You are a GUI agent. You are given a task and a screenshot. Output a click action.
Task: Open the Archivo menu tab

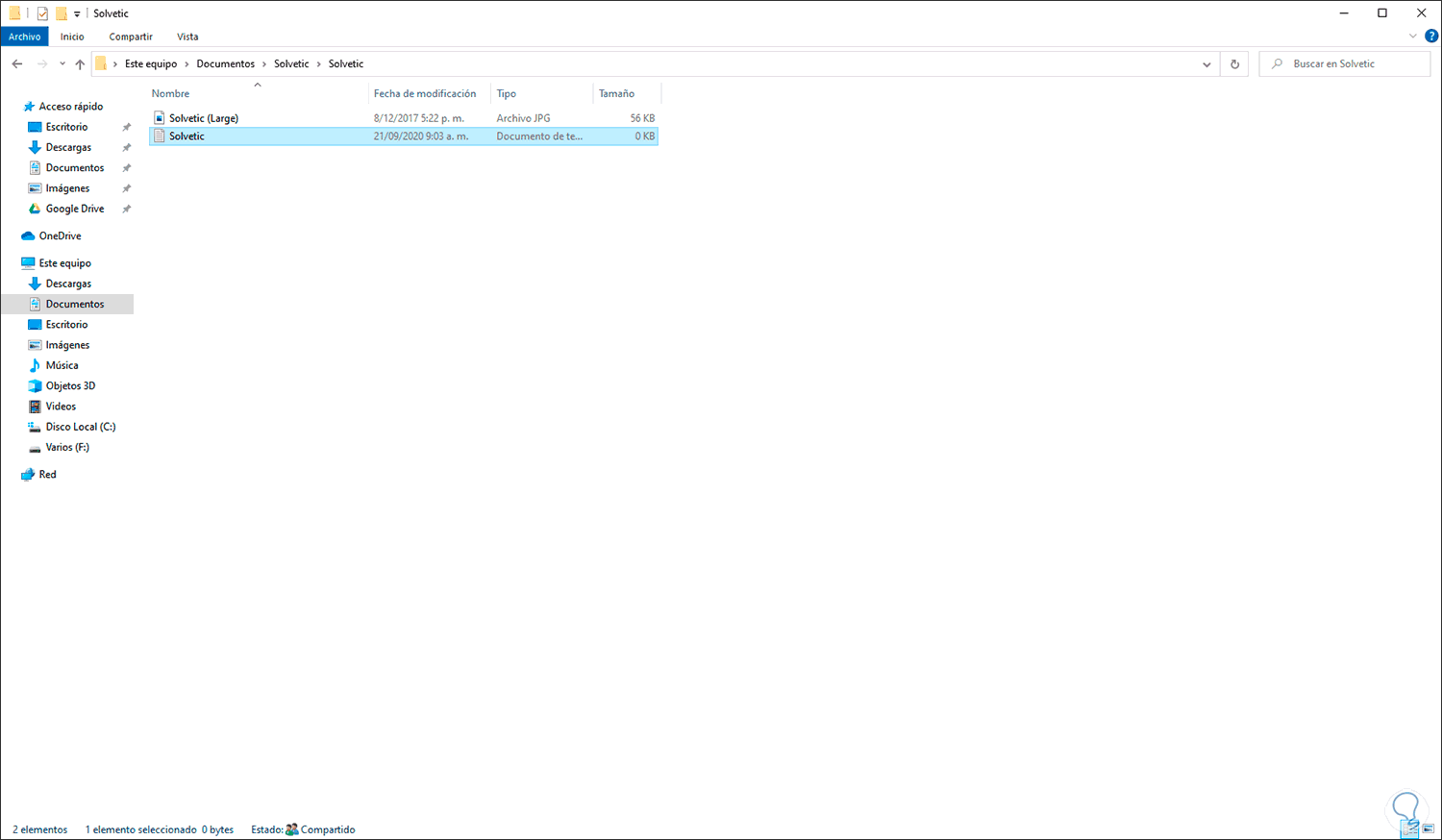tap(25, 37)
